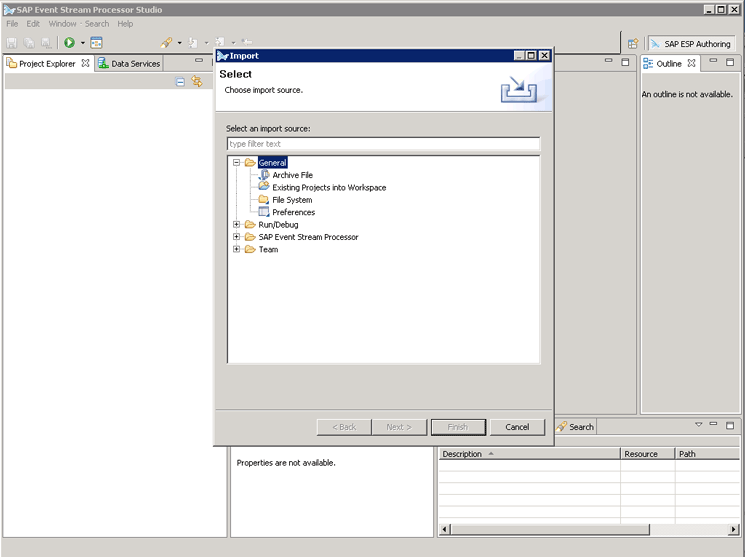This screenshot has width=745, height=557.
Task: Choose File System import source
Action: pyautogui.click(x=292, y=200)
